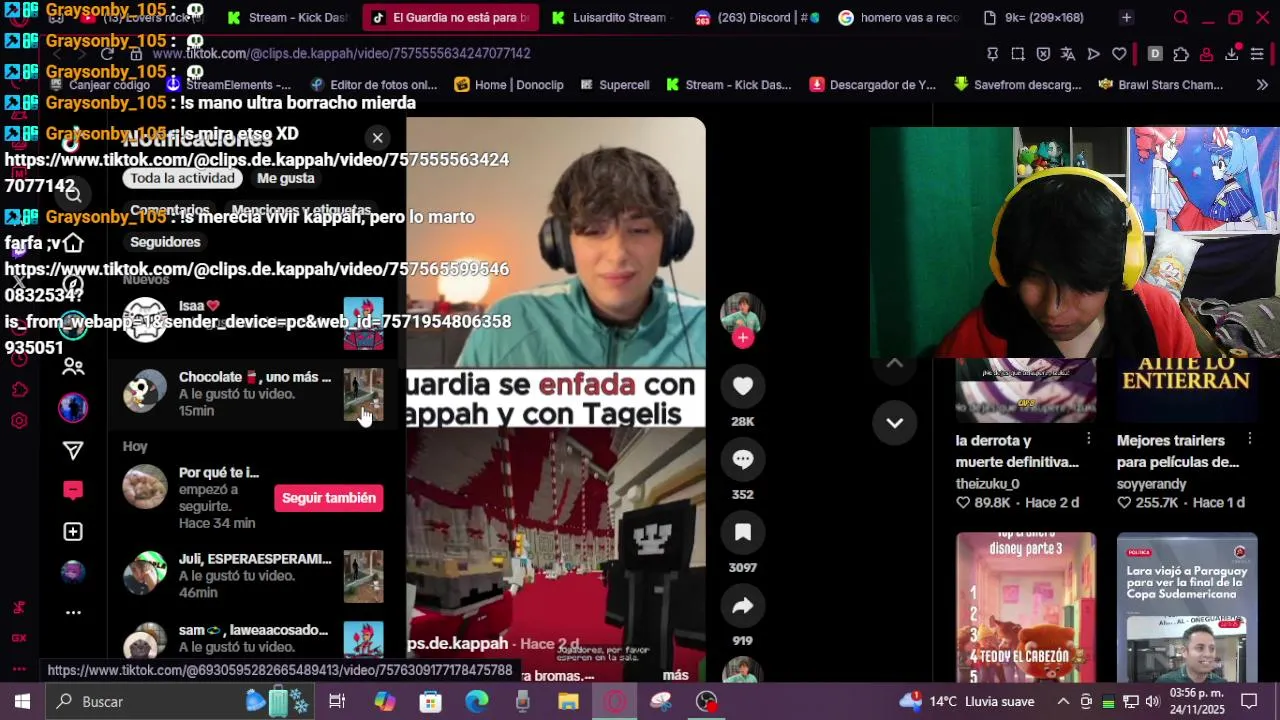Show hidden system tray icons

[x=1063, y=701]
